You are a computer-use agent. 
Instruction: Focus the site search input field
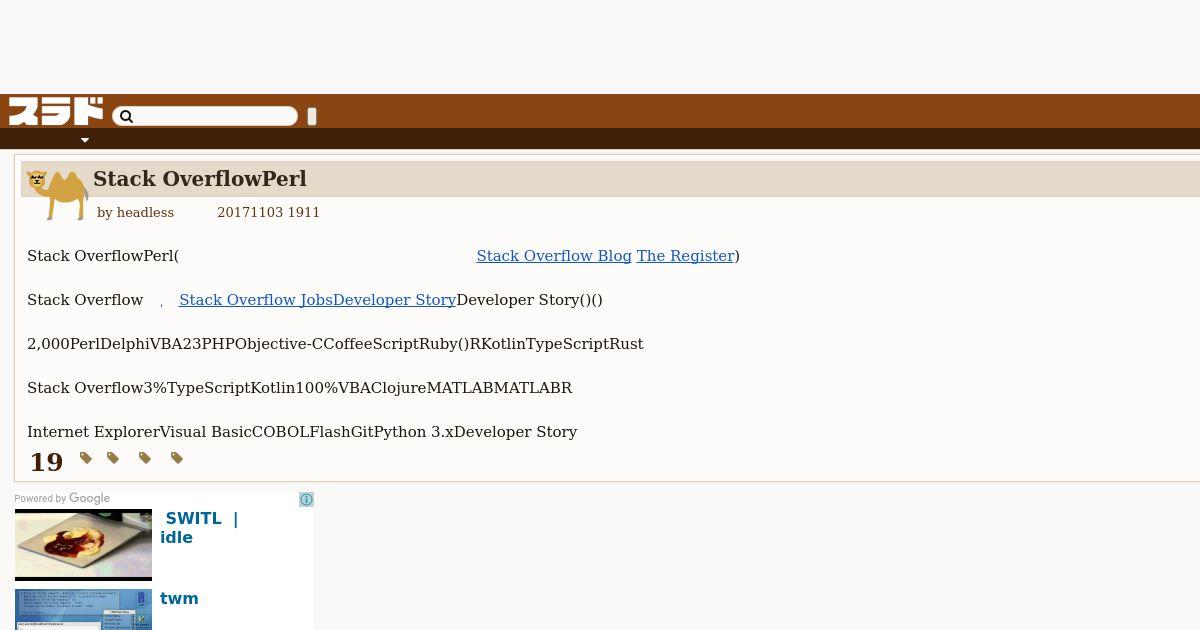click(205, 116)
